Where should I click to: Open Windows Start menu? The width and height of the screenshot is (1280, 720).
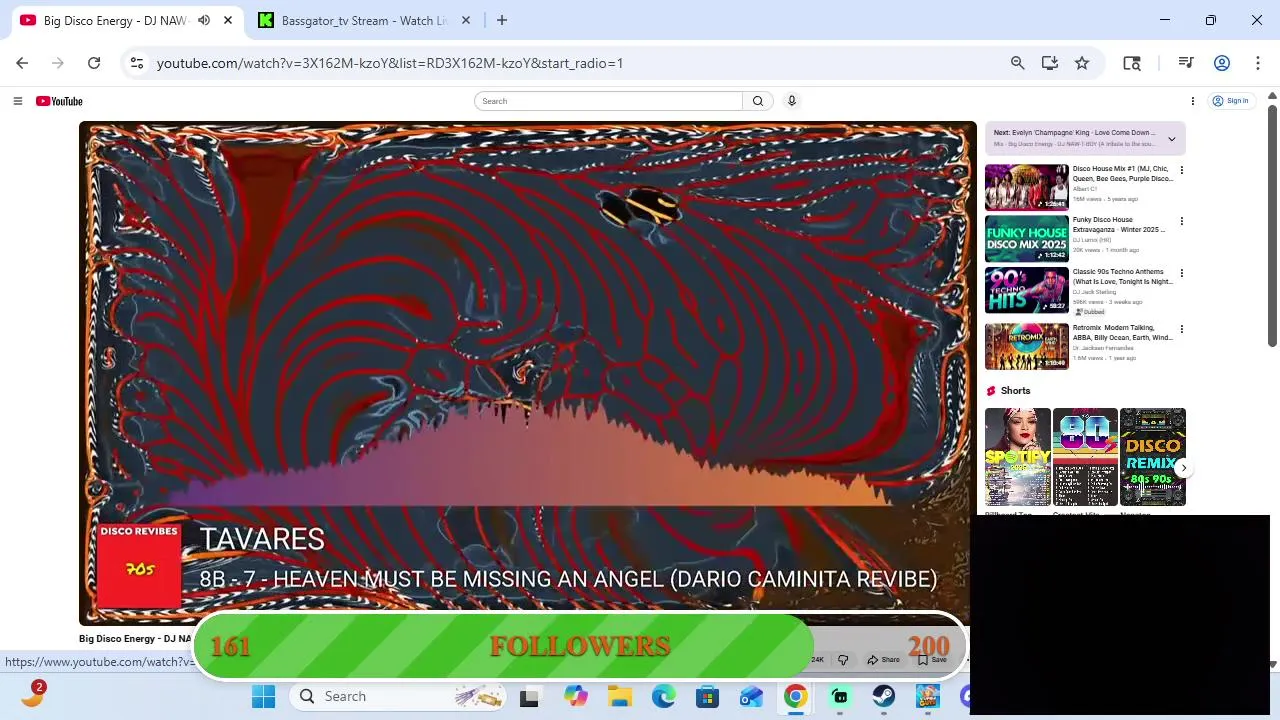click(264, 697)
